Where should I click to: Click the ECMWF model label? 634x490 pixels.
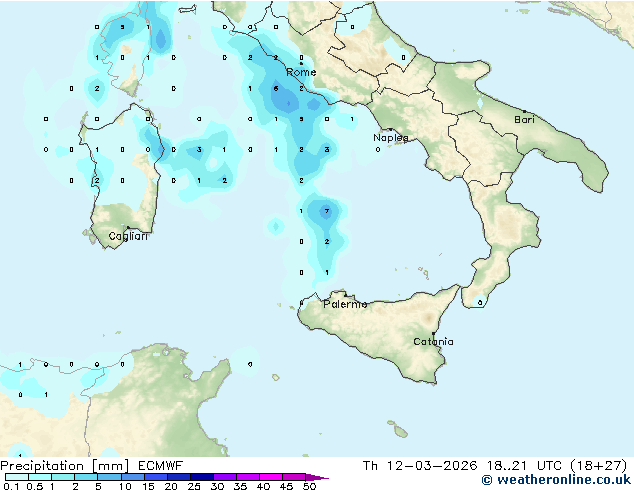point(161,466)
